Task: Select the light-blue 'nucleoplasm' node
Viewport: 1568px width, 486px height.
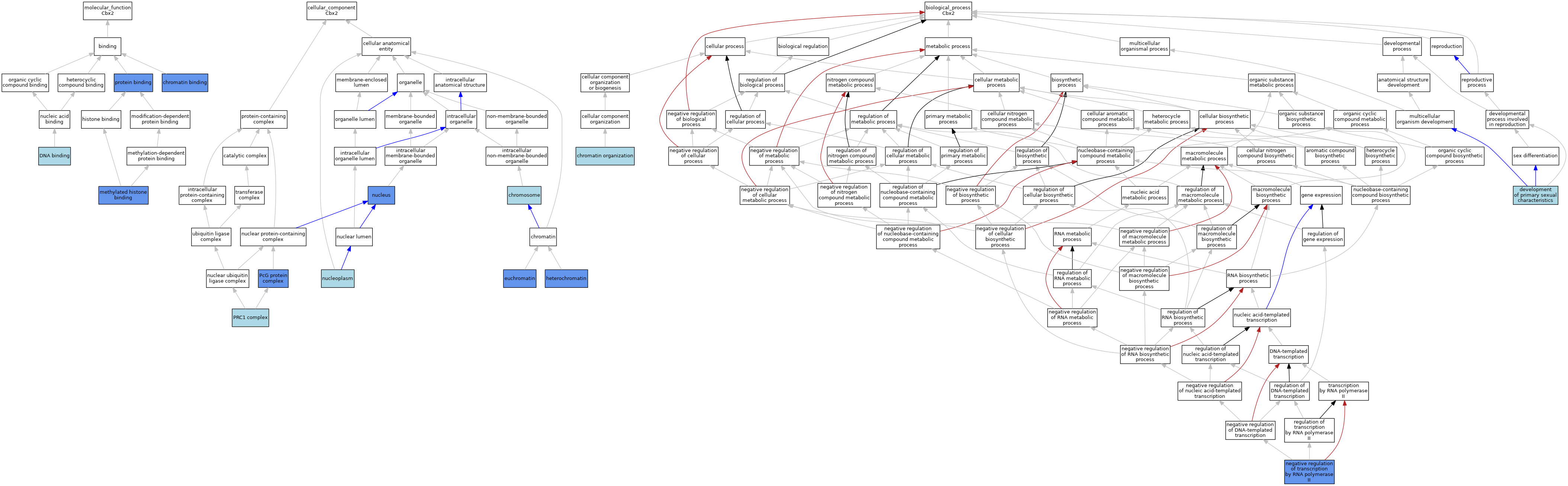Action: click(337, 279)
